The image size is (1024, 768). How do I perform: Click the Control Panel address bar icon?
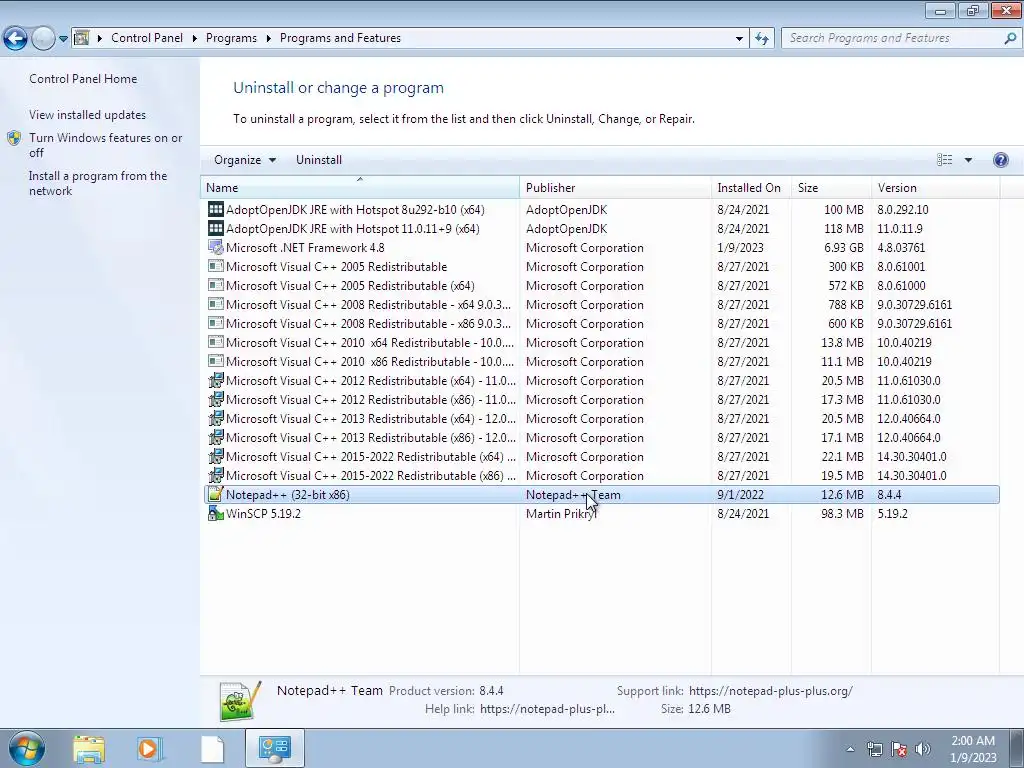coord(82,38)
